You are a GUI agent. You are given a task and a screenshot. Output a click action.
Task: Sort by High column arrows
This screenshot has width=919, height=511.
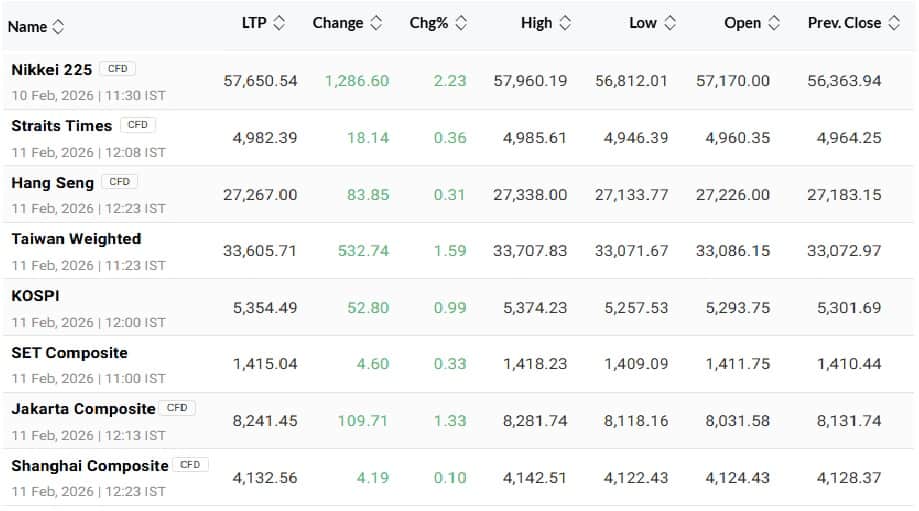pos(565,23)
